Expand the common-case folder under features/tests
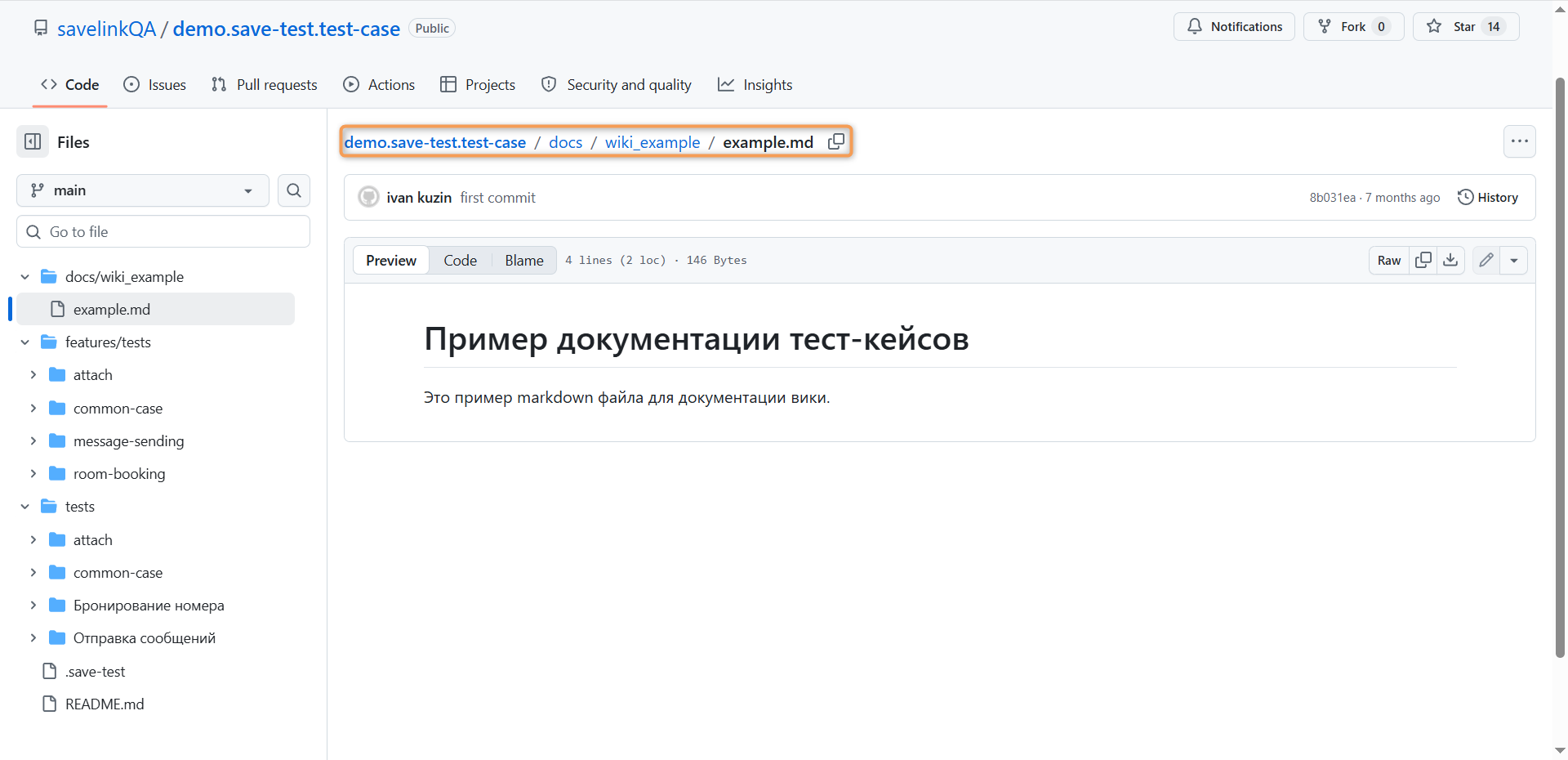Image resolution: width=1568 pixels, height=760 pixels. click(x=33, y=408)
